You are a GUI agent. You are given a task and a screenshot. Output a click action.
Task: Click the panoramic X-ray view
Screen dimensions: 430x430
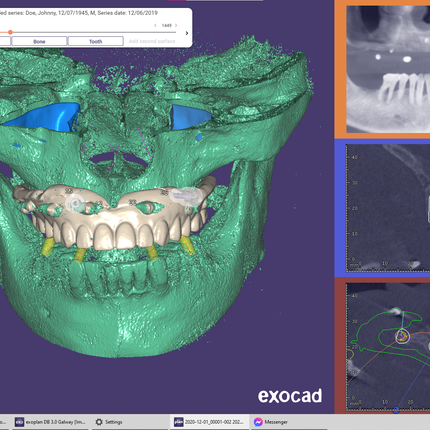point(388,69)
